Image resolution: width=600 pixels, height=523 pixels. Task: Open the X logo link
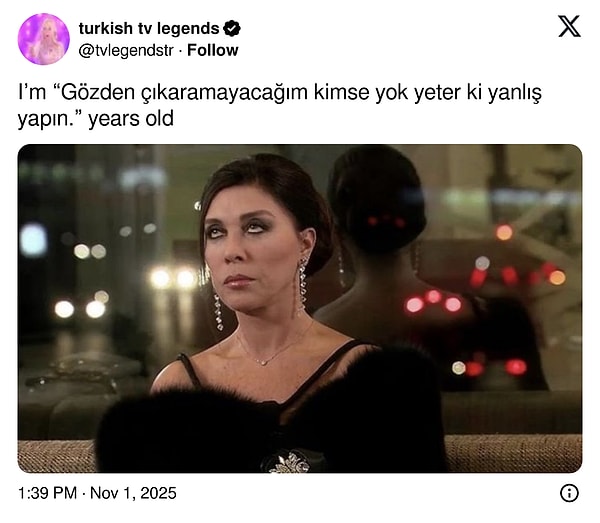tap(569, 26)
